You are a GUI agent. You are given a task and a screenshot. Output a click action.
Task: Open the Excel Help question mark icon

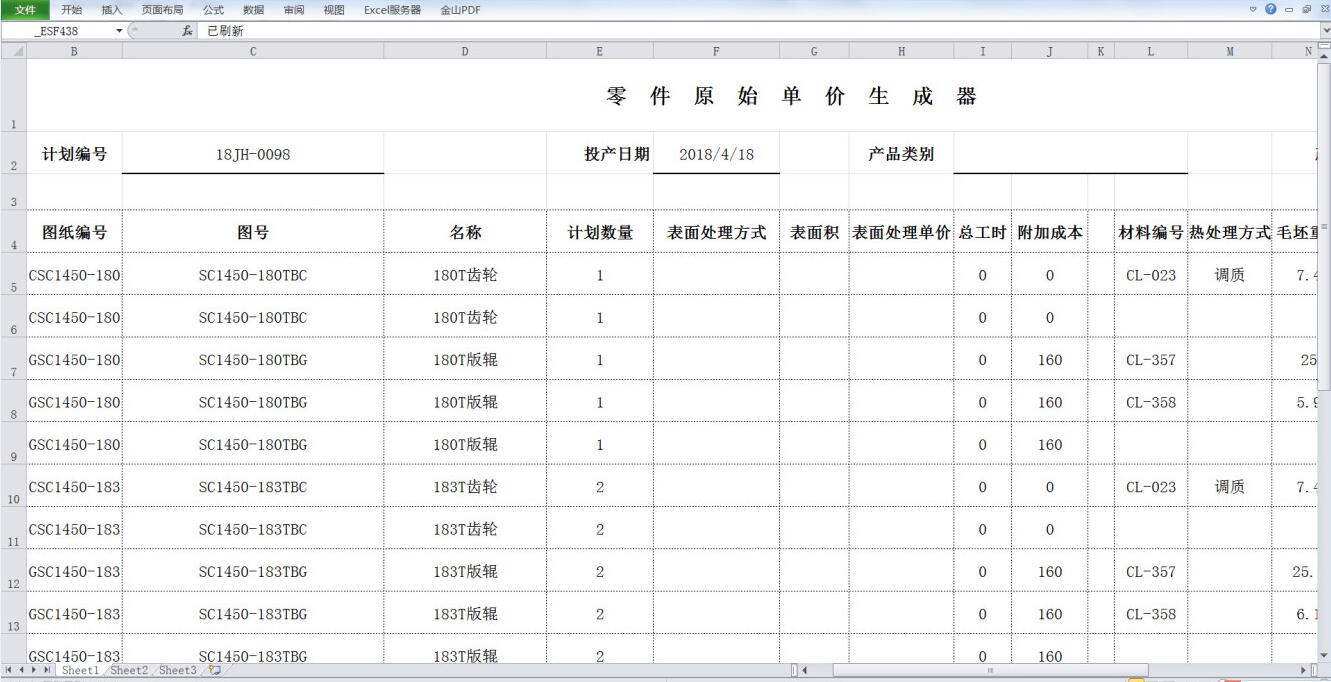click(1271, 9)
